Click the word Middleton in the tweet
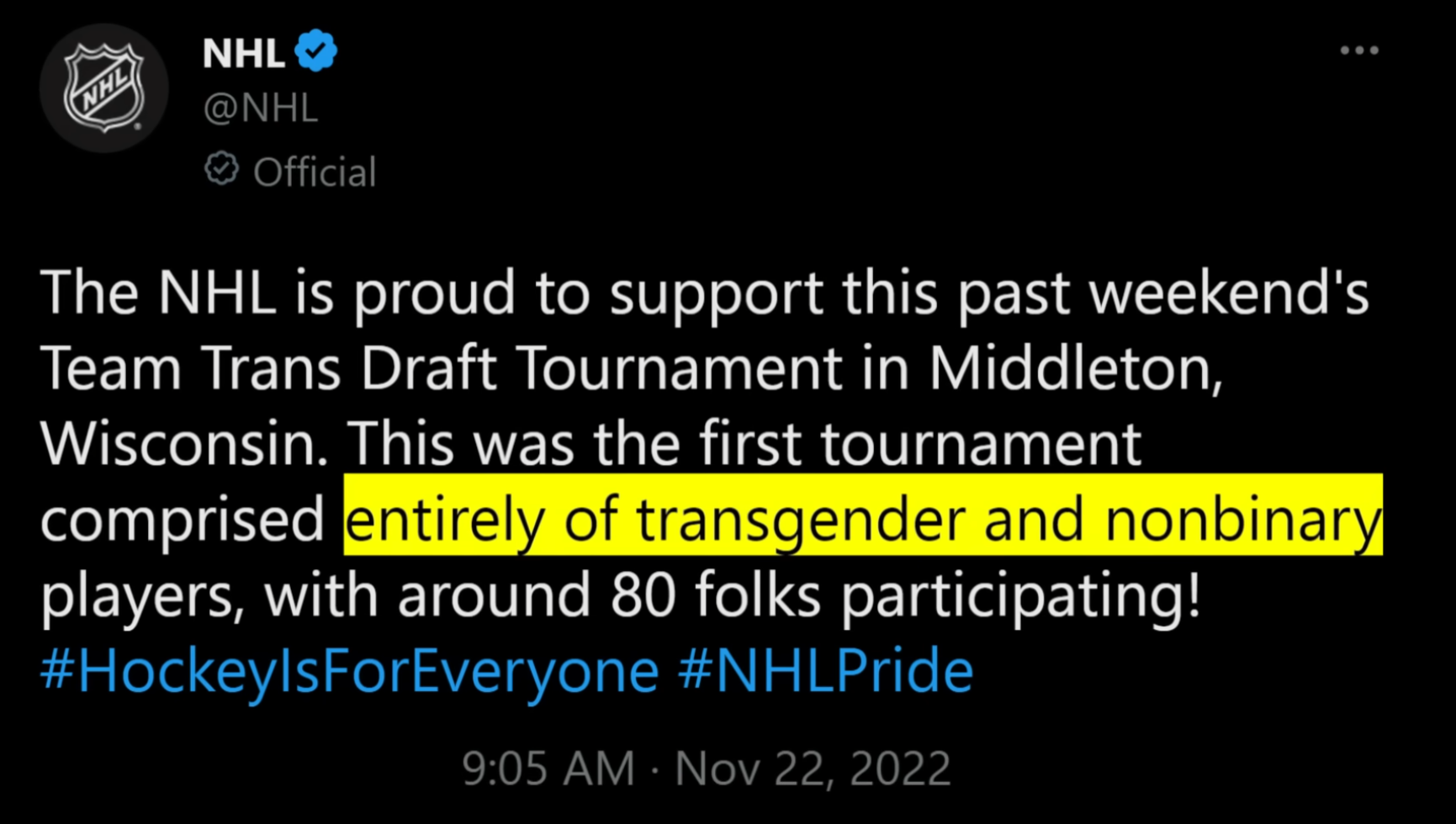Screen dimensions: 1456x824 pyautogui.click(x=1076, y=368)
